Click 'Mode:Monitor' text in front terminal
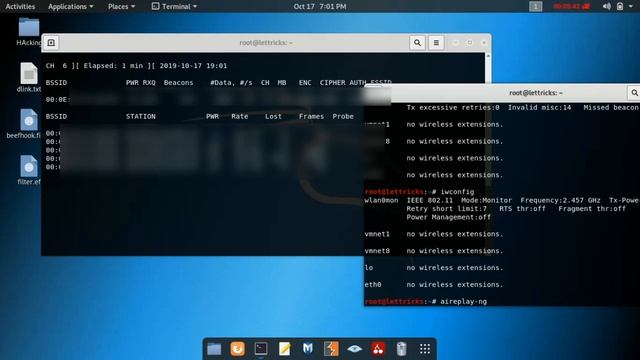Viewport: 640px width, 360px height. (486, 200)
